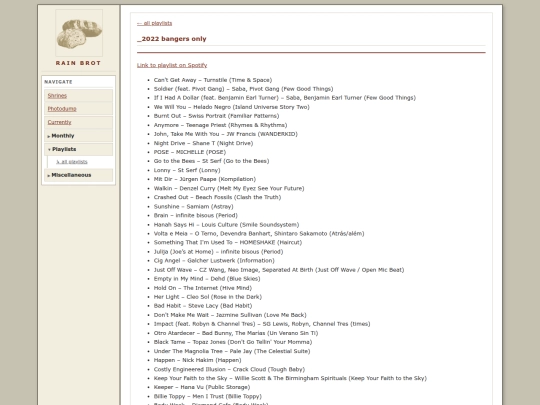
Task: Go to the Currently page
Action: pos(60,122)
